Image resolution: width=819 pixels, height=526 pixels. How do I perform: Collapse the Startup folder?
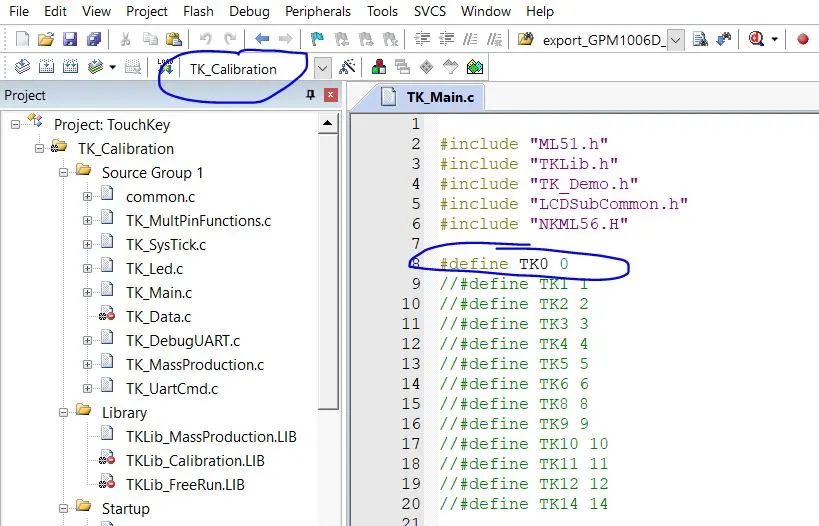coord(63,508)
